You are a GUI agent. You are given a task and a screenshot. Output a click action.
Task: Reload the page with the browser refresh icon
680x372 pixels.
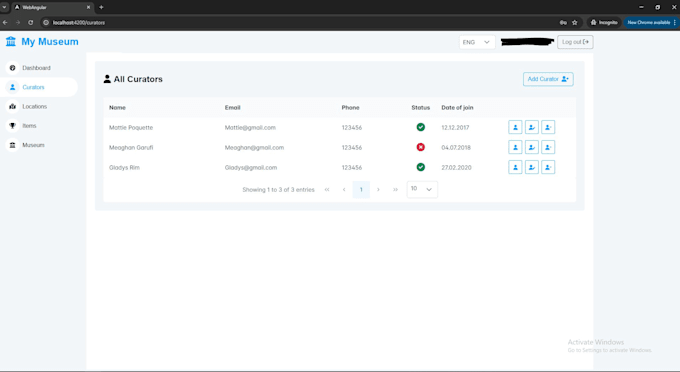[x=30, y=23]
